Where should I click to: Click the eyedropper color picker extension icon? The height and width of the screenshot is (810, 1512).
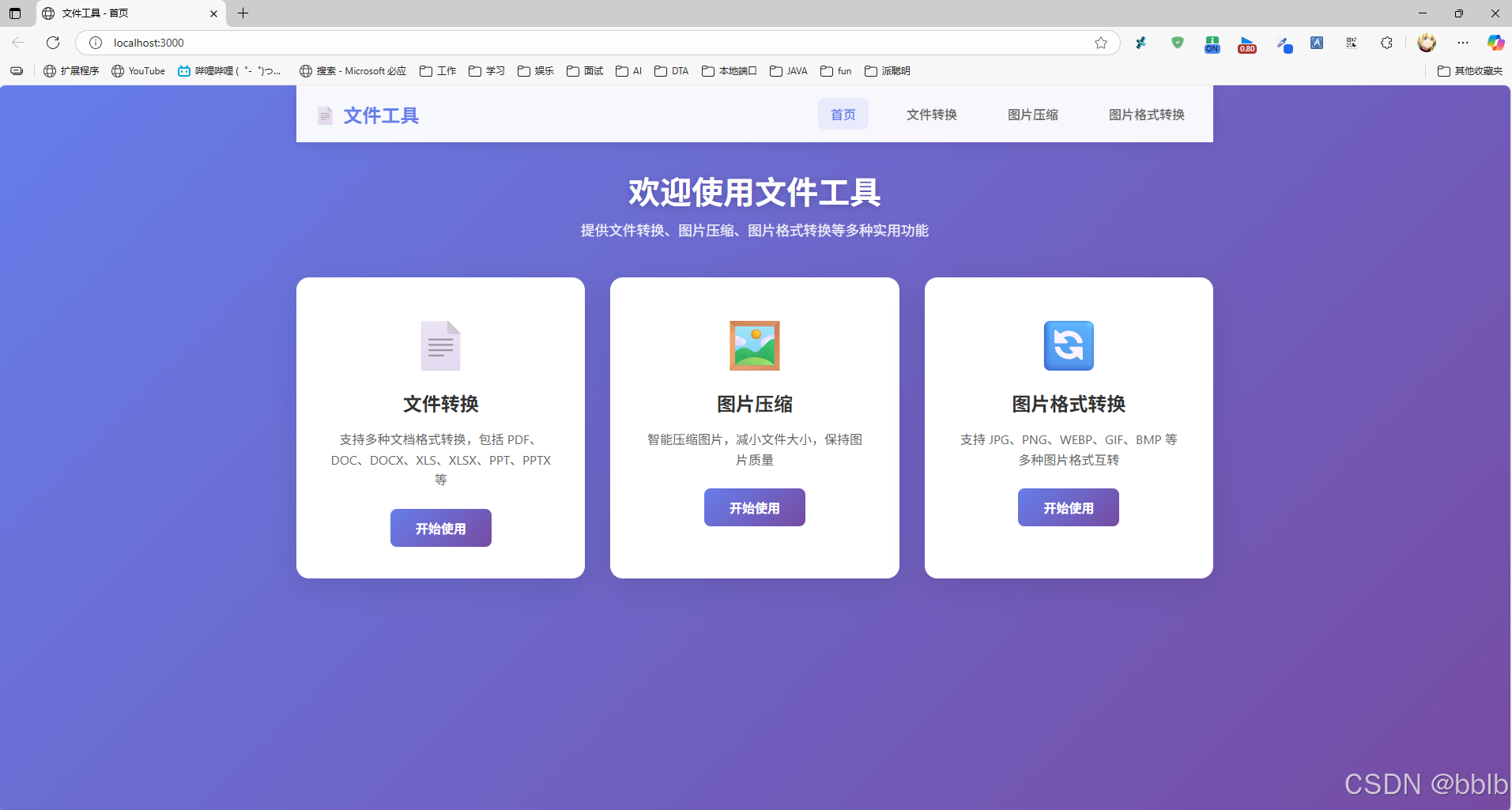coord(1284,43)
